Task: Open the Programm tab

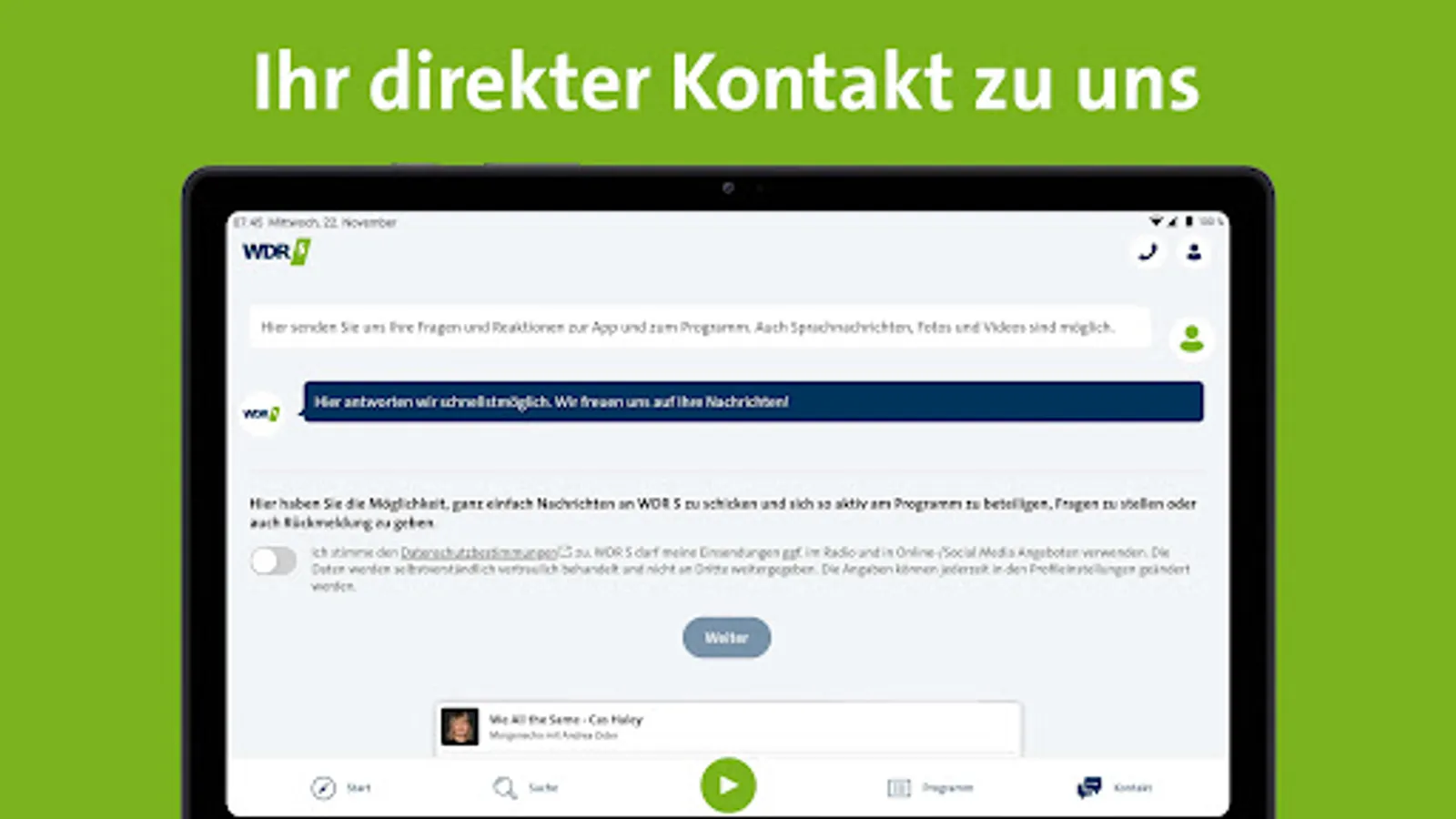Action: pyautogui.click(x=930, y=788)
